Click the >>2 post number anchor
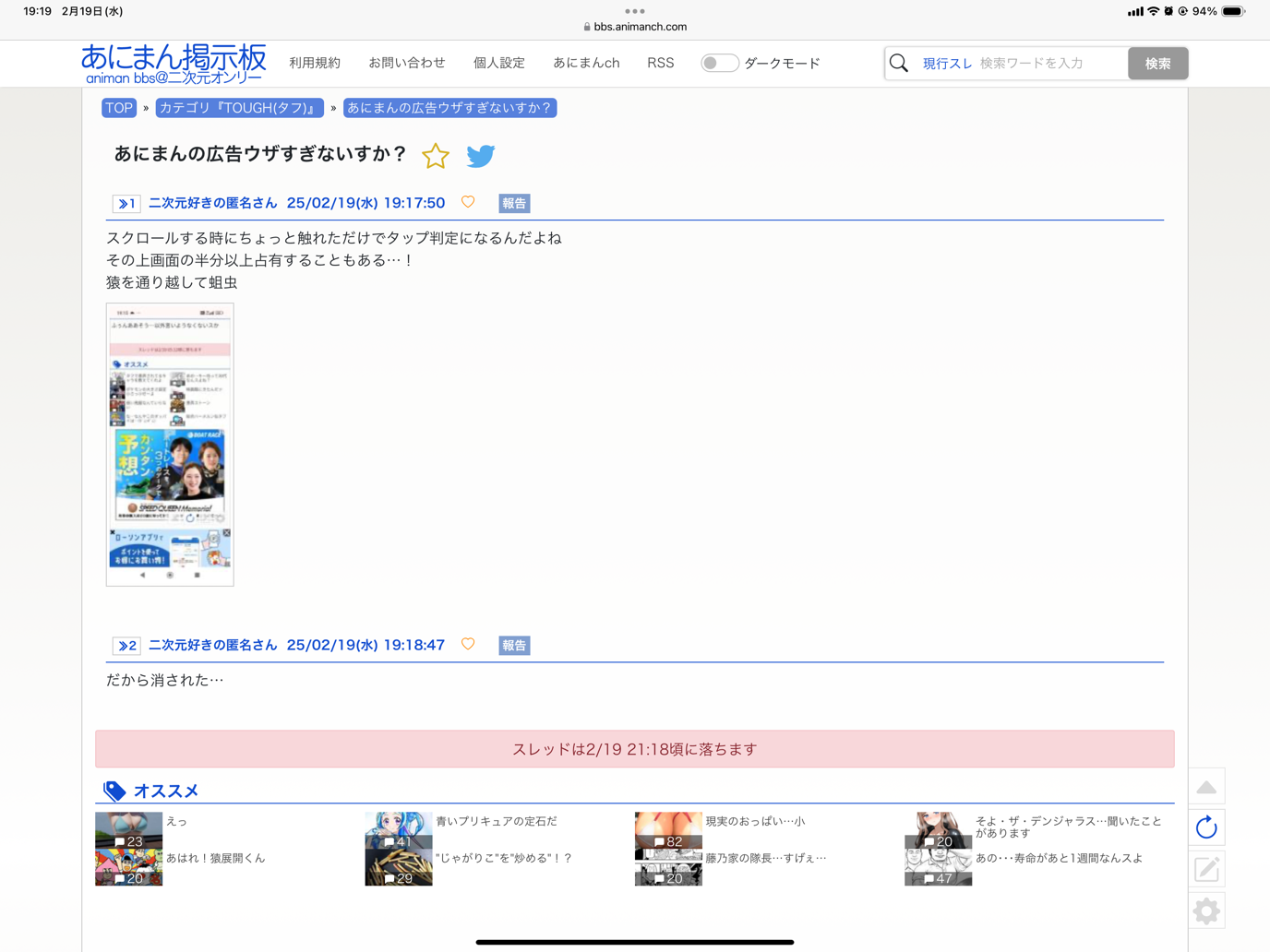Screen dimensions: 1270x952 coord(126,646)
